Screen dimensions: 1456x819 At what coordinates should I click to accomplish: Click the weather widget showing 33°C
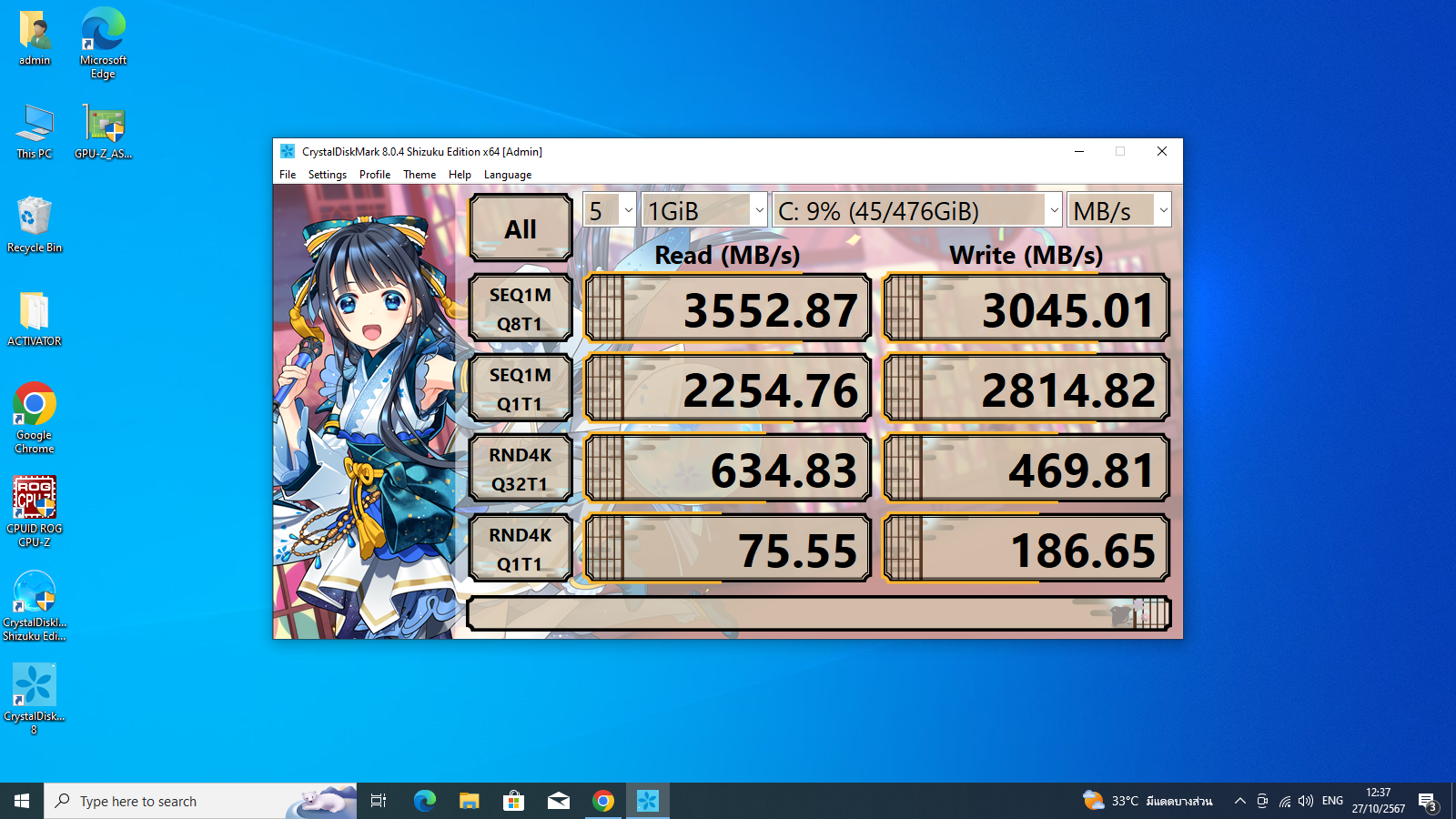pos(1148,801)
